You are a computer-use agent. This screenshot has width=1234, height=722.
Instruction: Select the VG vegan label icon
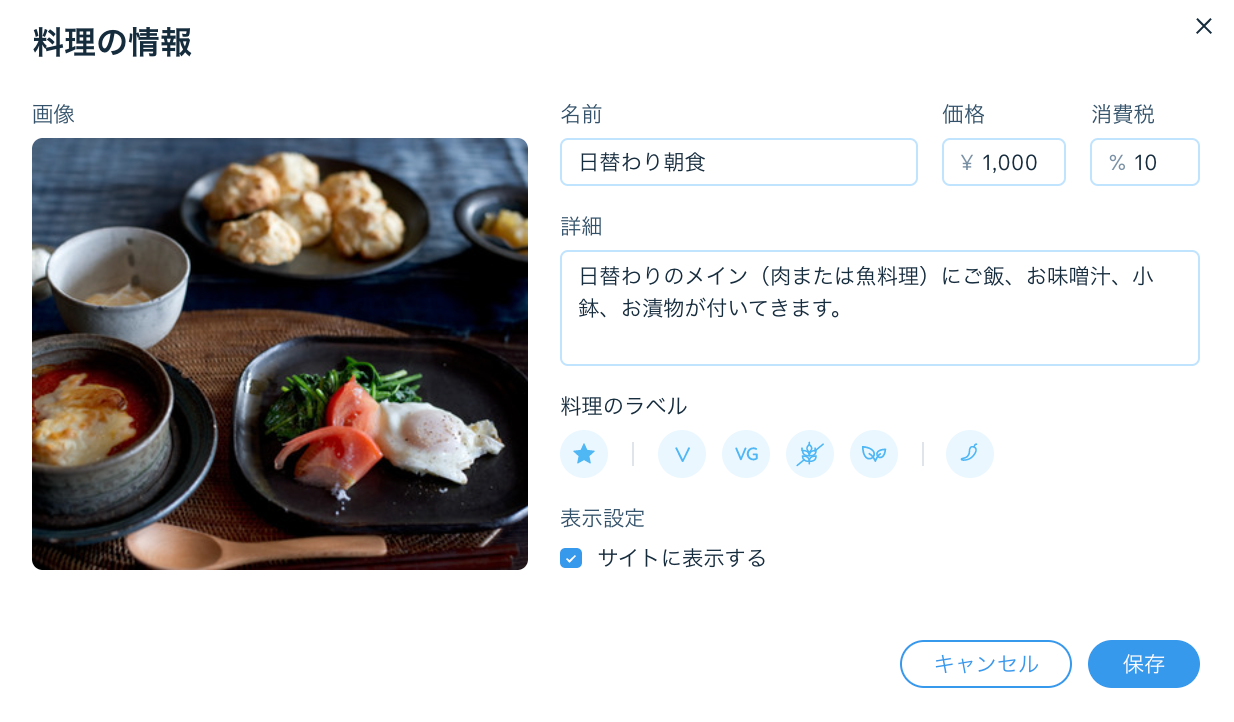click(746, 454)
